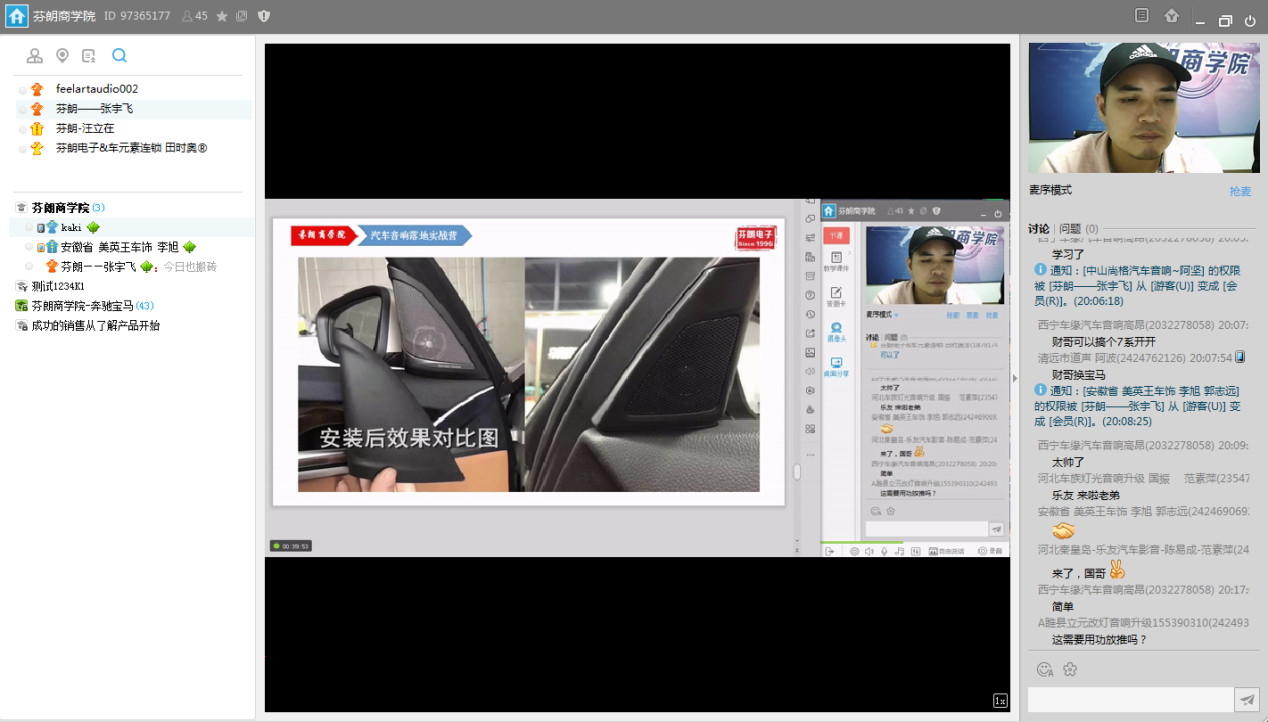Switch to the 讨论 tab
The height and width of the screenshot is (722, 1268).
[1039, 229]
